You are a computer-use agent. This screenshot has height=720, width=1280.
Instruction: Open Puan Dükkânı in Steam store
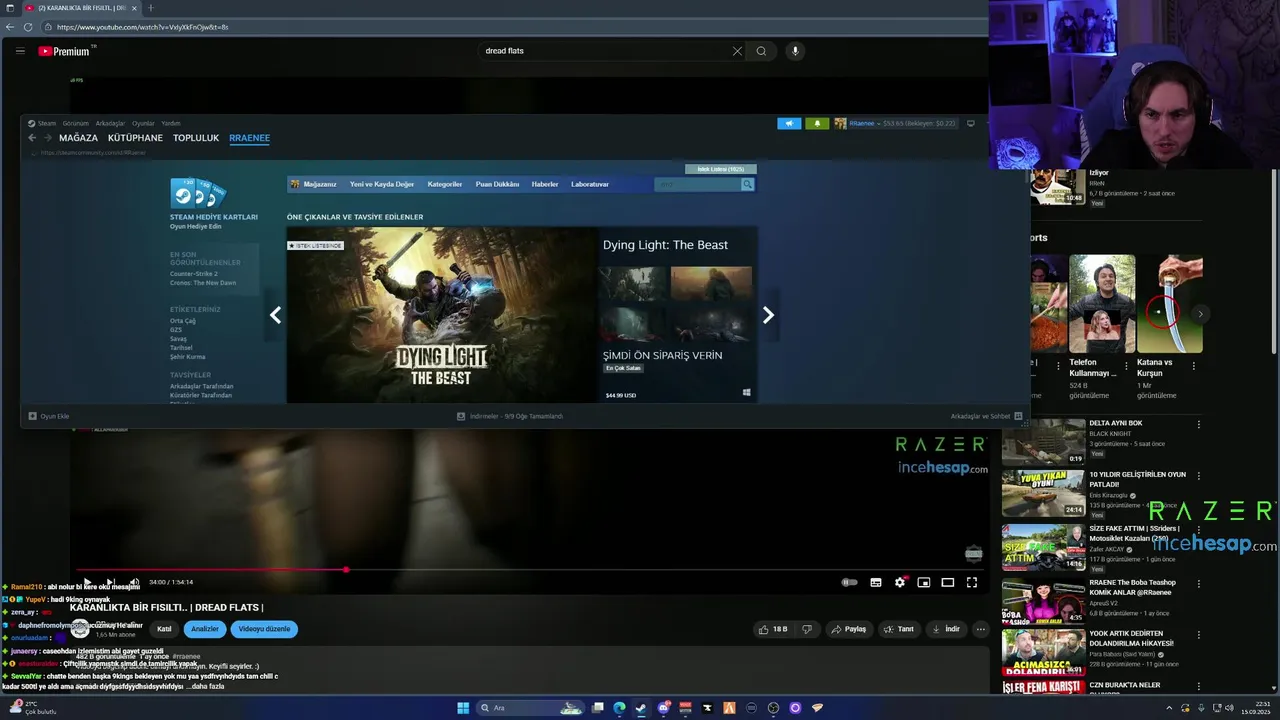click(x=497, y=184)
